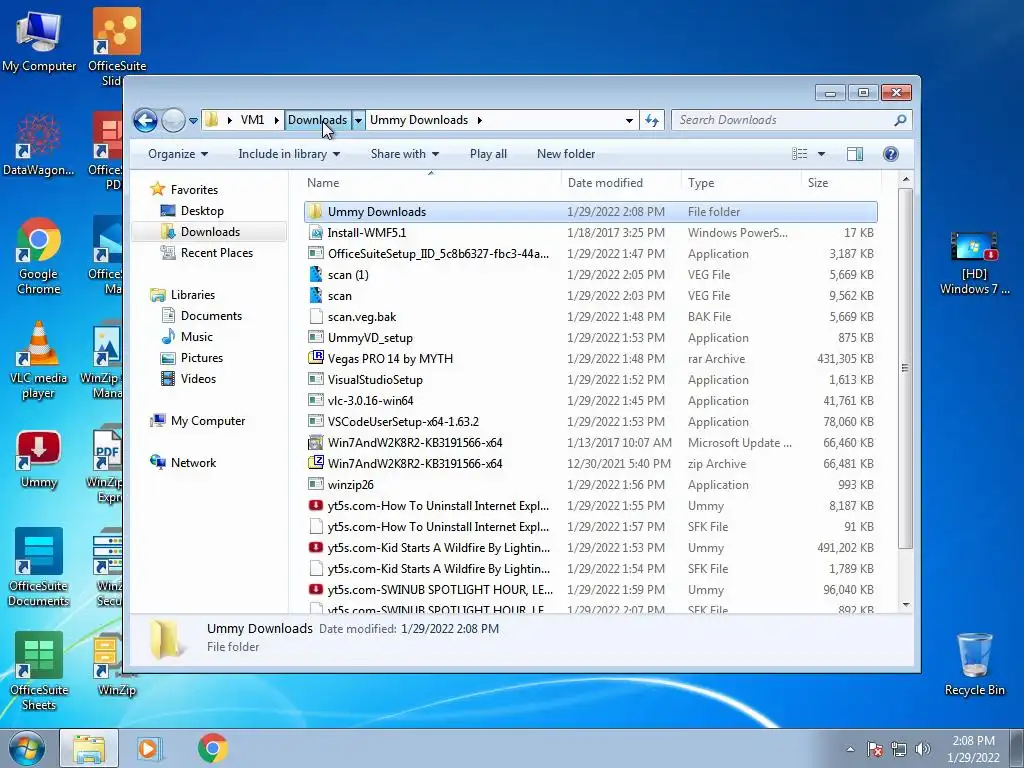
Task: Open the Help question mark icon
Action: tap(890, 154)
